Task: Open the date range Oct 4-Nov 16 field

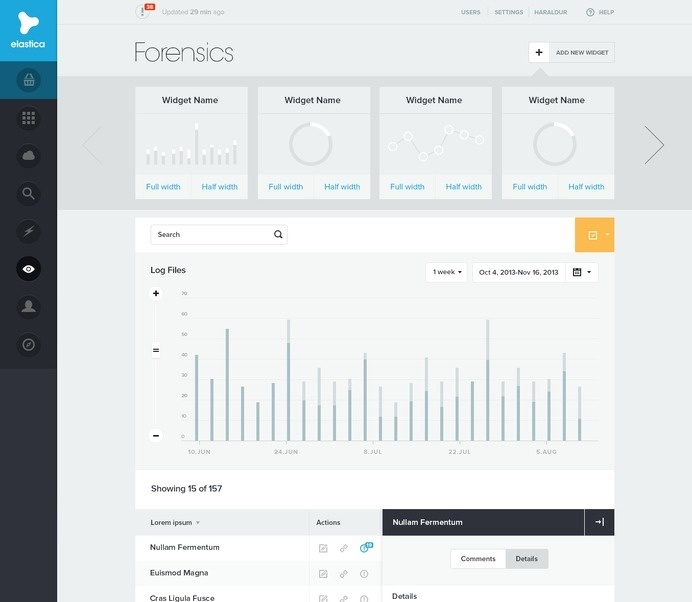Action: coord(519,272)
